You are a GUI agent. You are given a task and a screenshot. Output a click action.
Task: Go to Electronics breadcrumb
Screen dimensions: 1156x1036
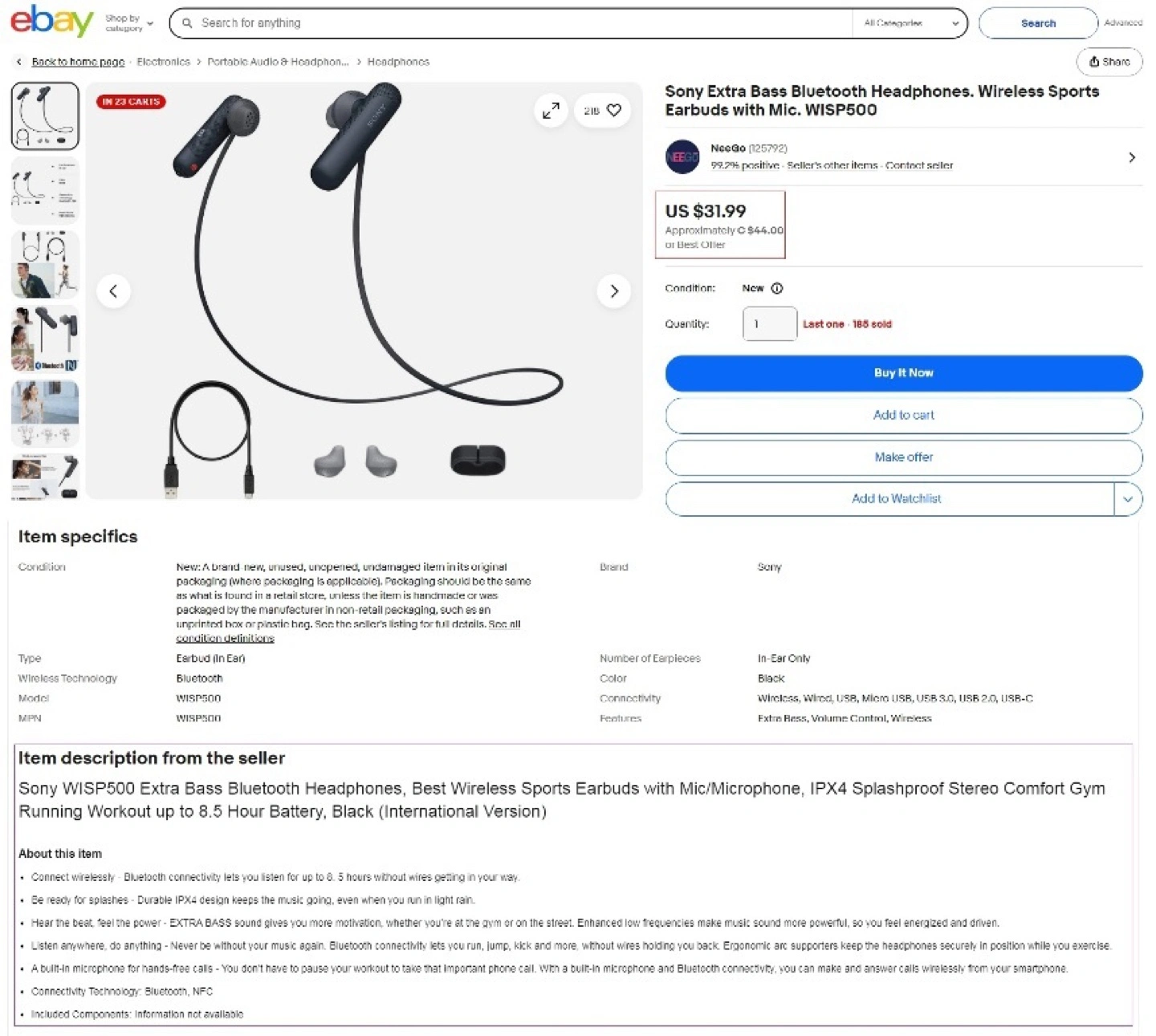tap(163, 62)
